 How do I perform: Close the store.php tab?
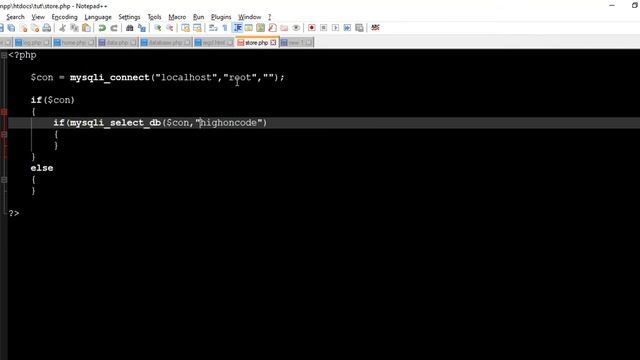(273, 42)
